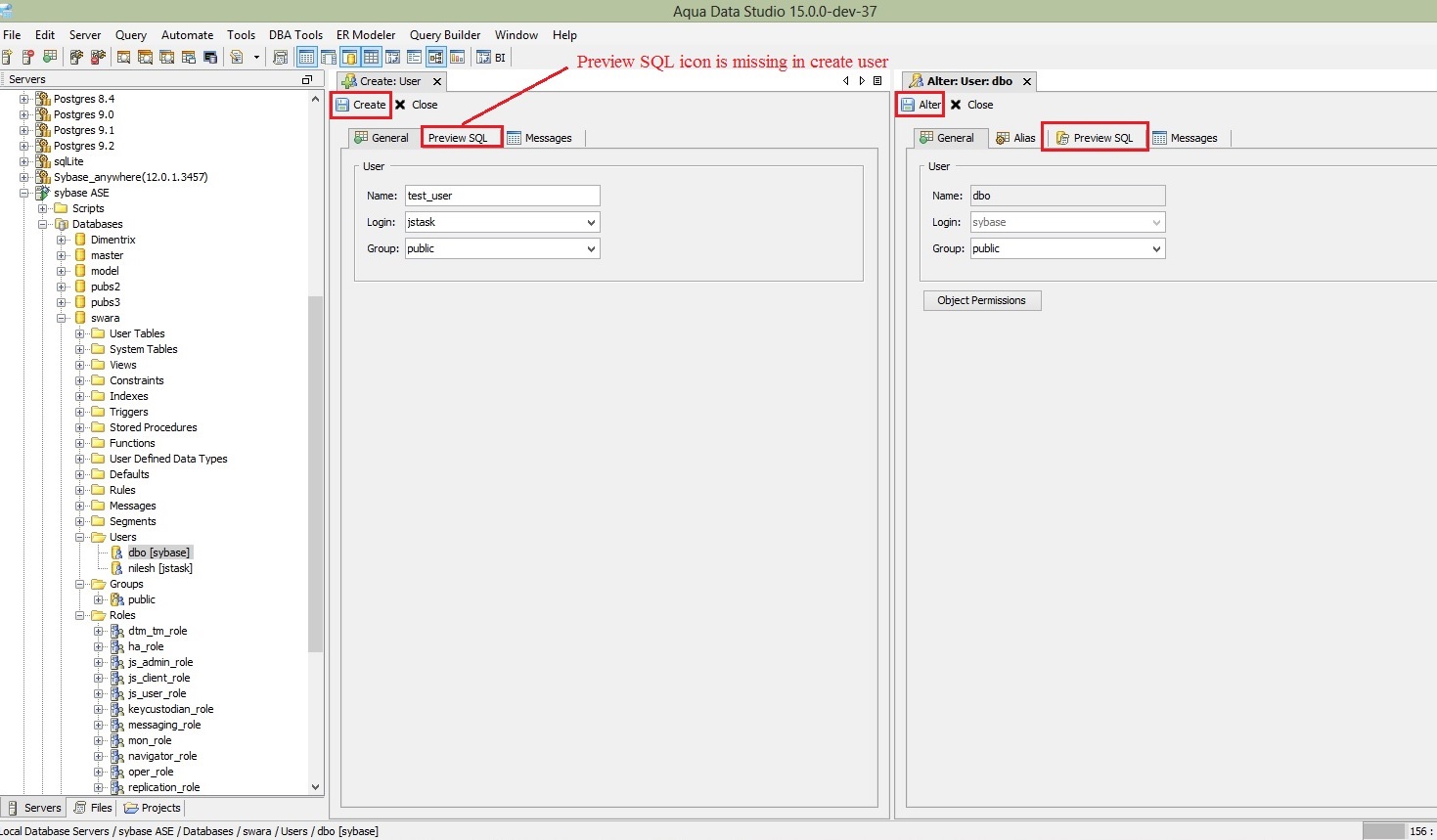Click Close in the Create User panel
The image size is (1437, 840).
[x=416, y=105]
